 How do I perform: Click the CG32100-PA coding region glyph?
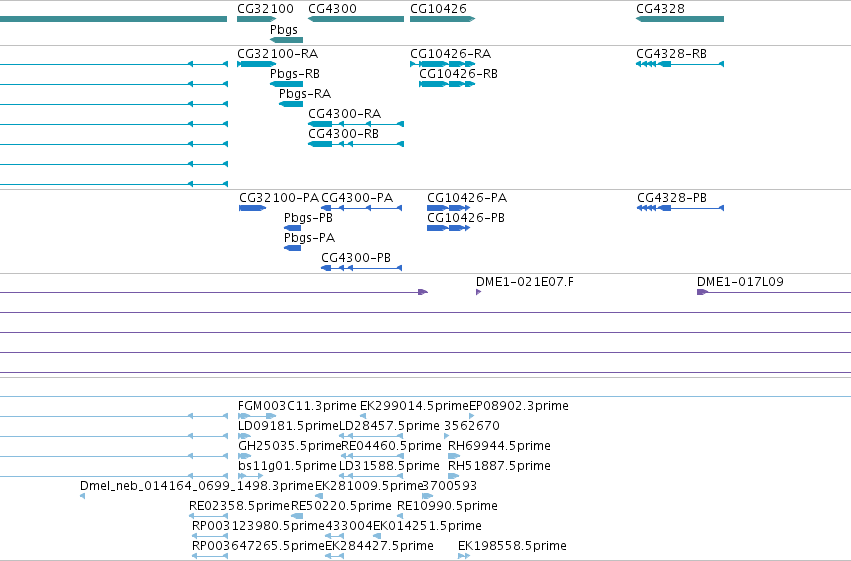click(x=252, y=208)
